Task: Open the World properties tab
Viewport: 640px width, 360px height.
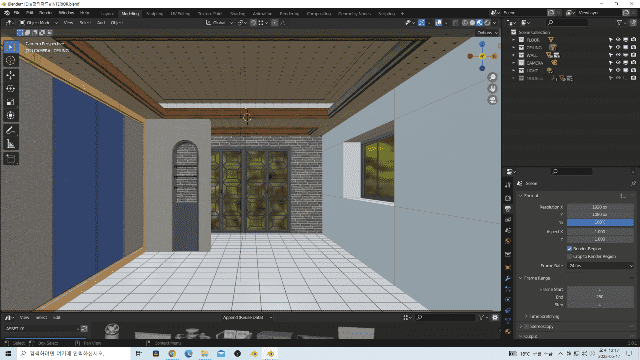Action: coord(508,241)
